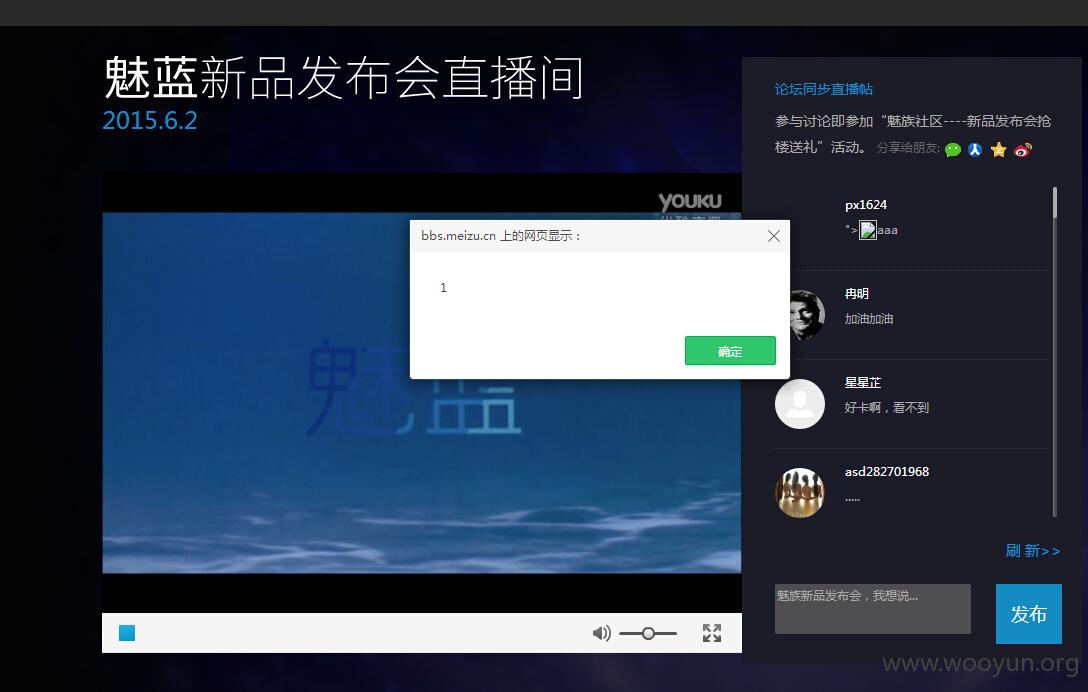Mute the video using the speaker icon

602,633
